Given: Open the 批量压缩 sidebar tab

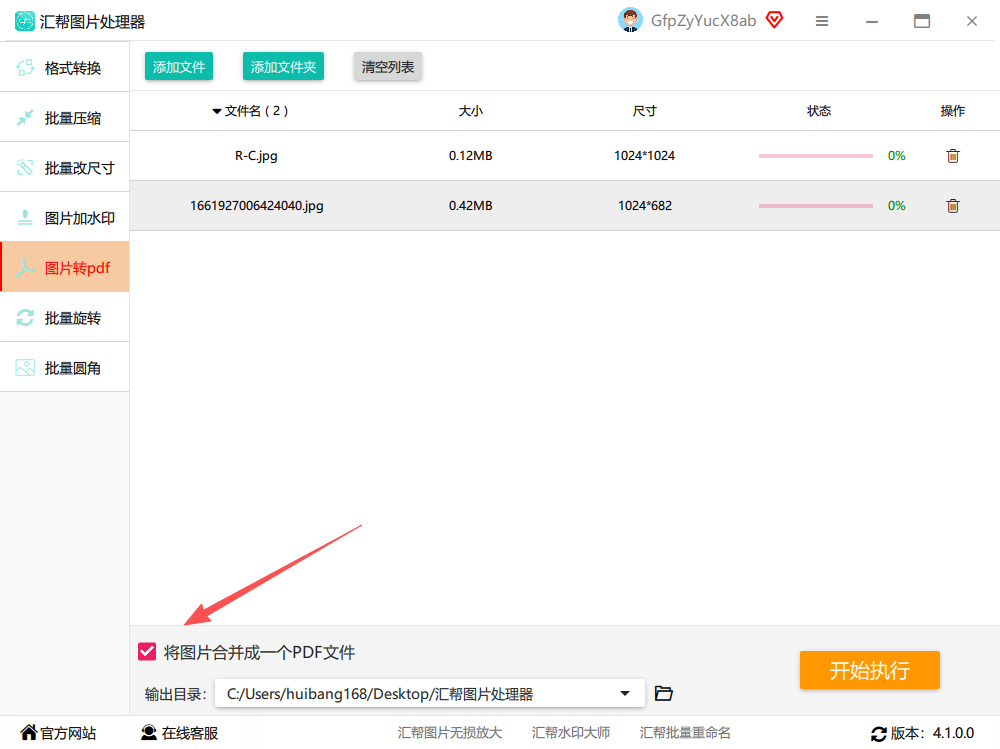Looking at the screenshot, I should [x=64, y=117].
